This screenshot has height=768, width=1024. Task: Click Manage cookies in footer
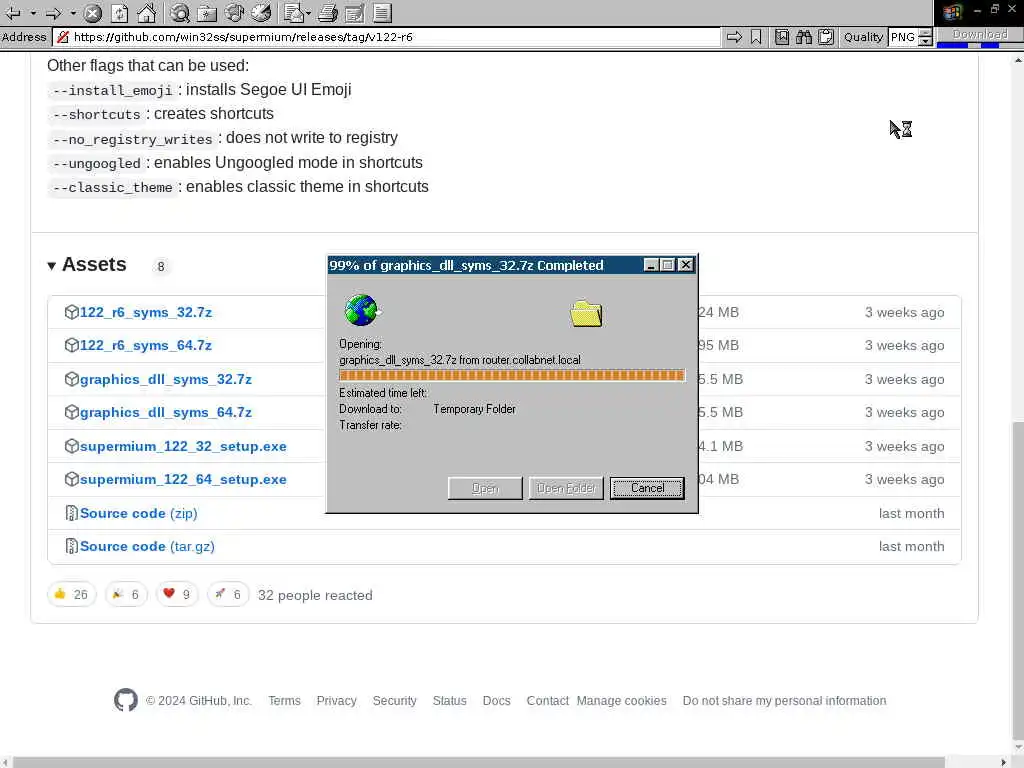pyautogui.click(x=622, y=700)
